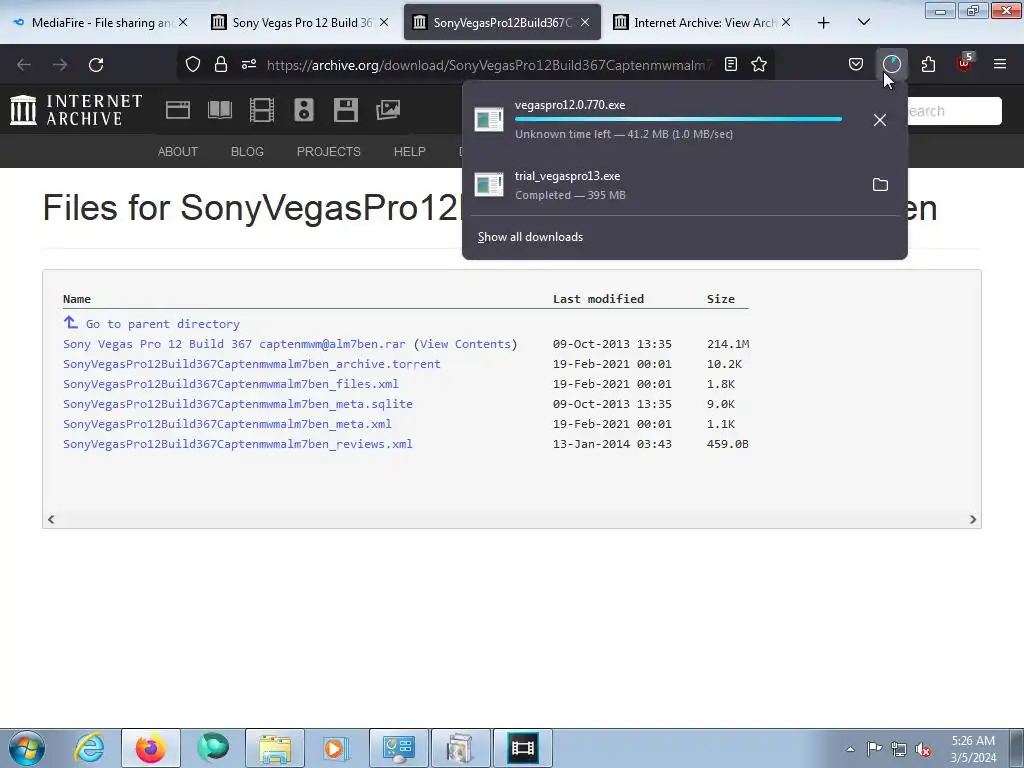Click the Last modified column header
Viewport: 1024px width, 768px height.
tap(598, 298)
